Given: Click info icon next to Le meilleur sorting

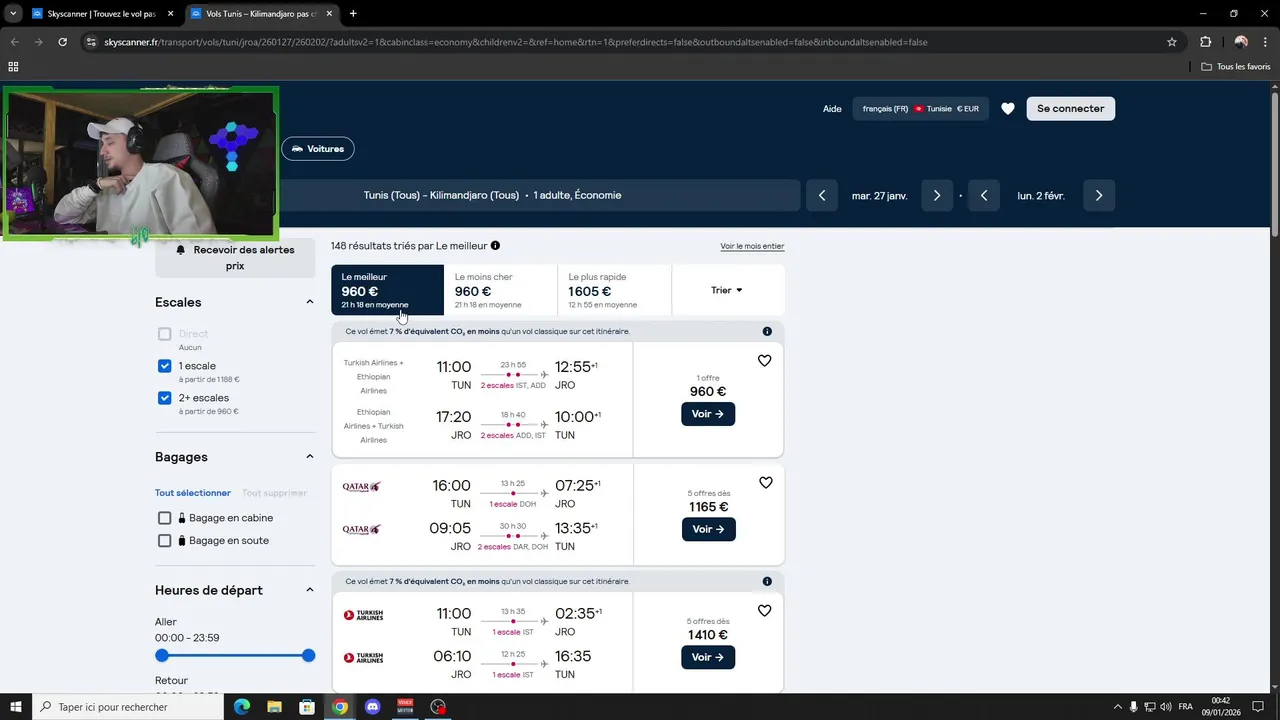Looking at the screenshot, I should click(495, 245).
